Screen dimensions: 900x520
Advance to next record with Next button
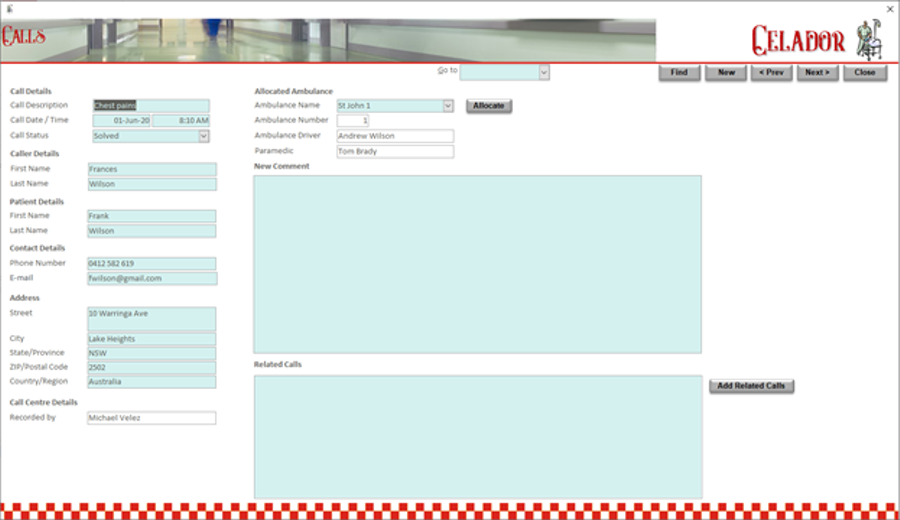[817, 72]
